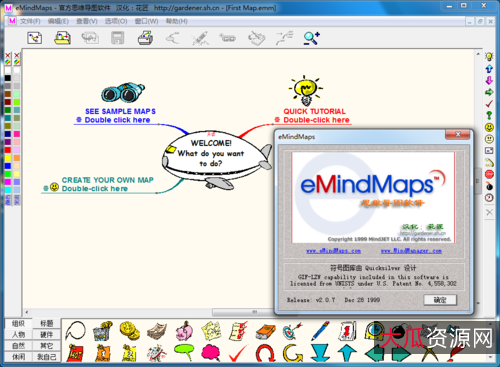Click the New Map toolbar icon

click(x=35, y=38)
